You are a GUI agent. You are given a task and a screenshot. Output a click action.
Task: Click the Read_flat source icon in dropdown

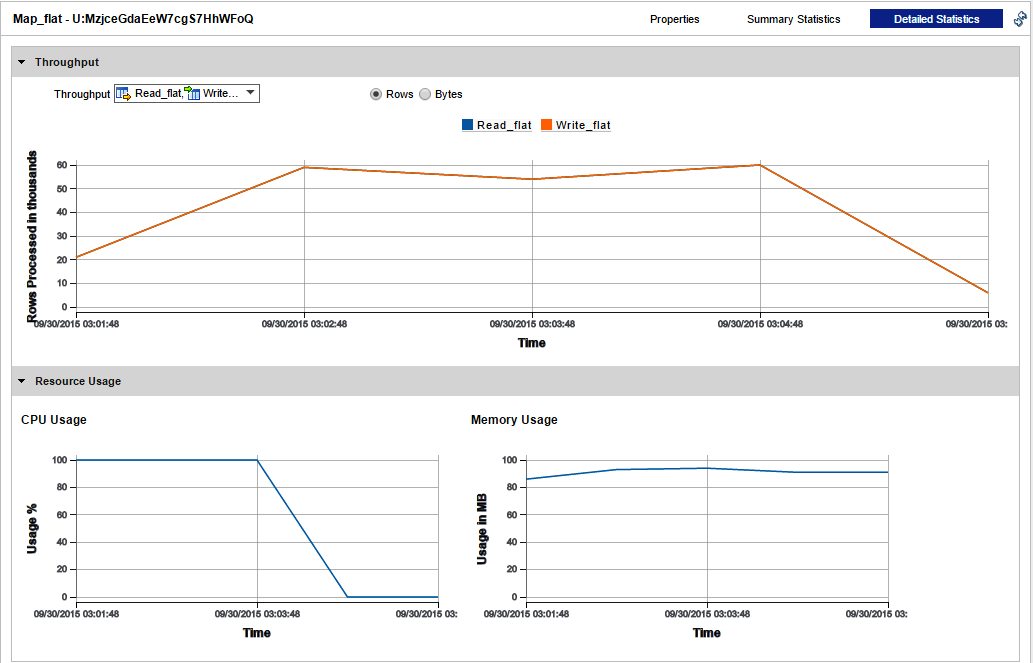pyautogui.click(x=124, y=93)
